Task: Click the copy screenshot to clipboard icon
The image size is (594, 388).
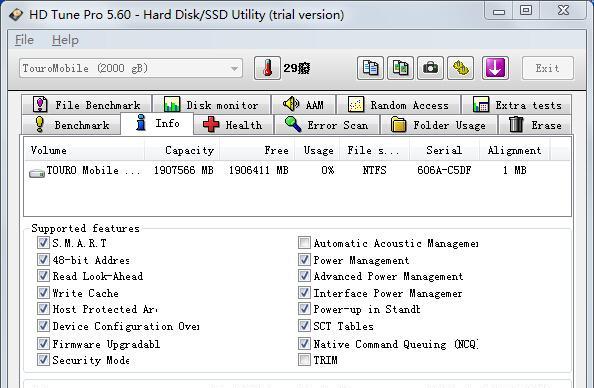Action: (400, 68)
